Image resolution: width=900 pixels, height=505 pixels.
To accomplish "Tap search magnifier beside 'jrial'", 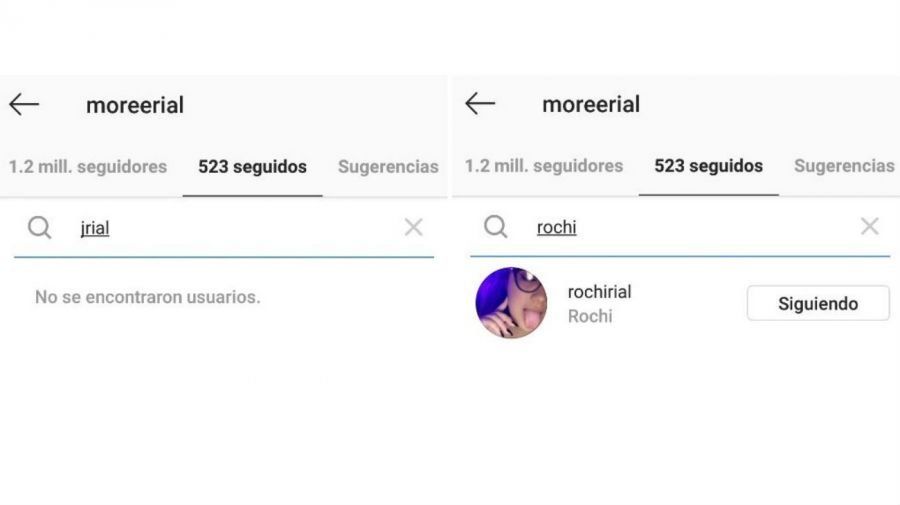I will (40, 228).
